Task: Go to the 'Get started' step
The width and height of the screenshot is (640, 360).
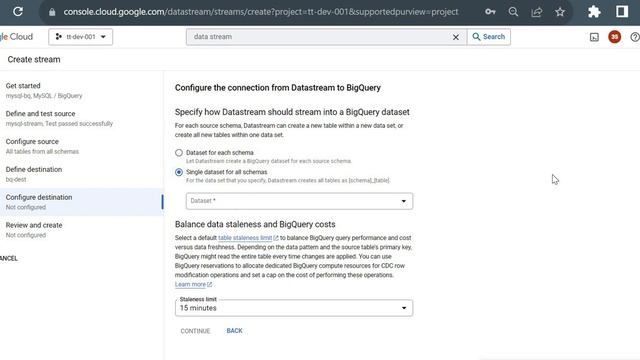Action: point(82,90)
